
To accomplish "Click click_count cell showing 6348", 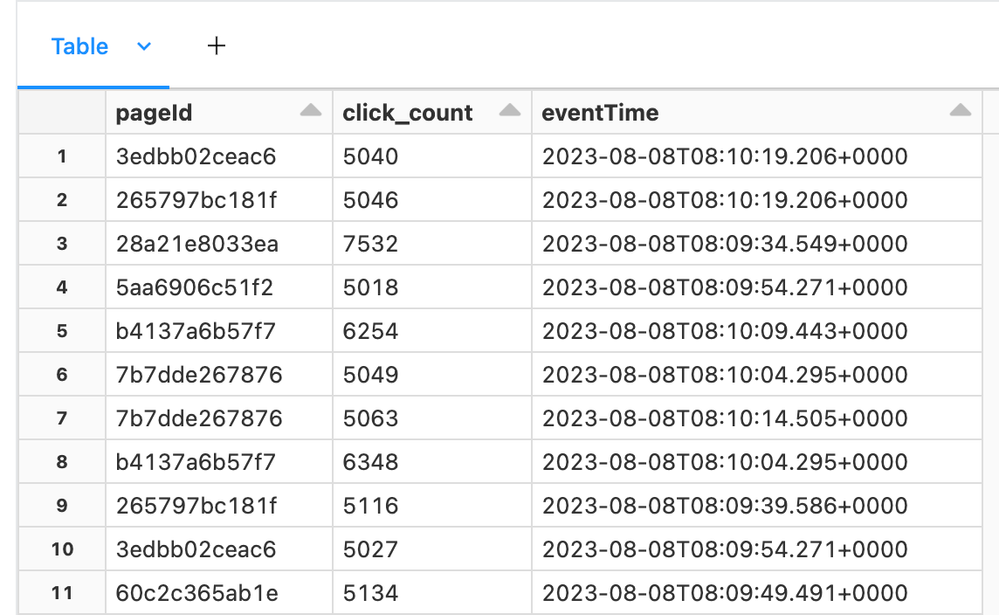I will point(370,462).
